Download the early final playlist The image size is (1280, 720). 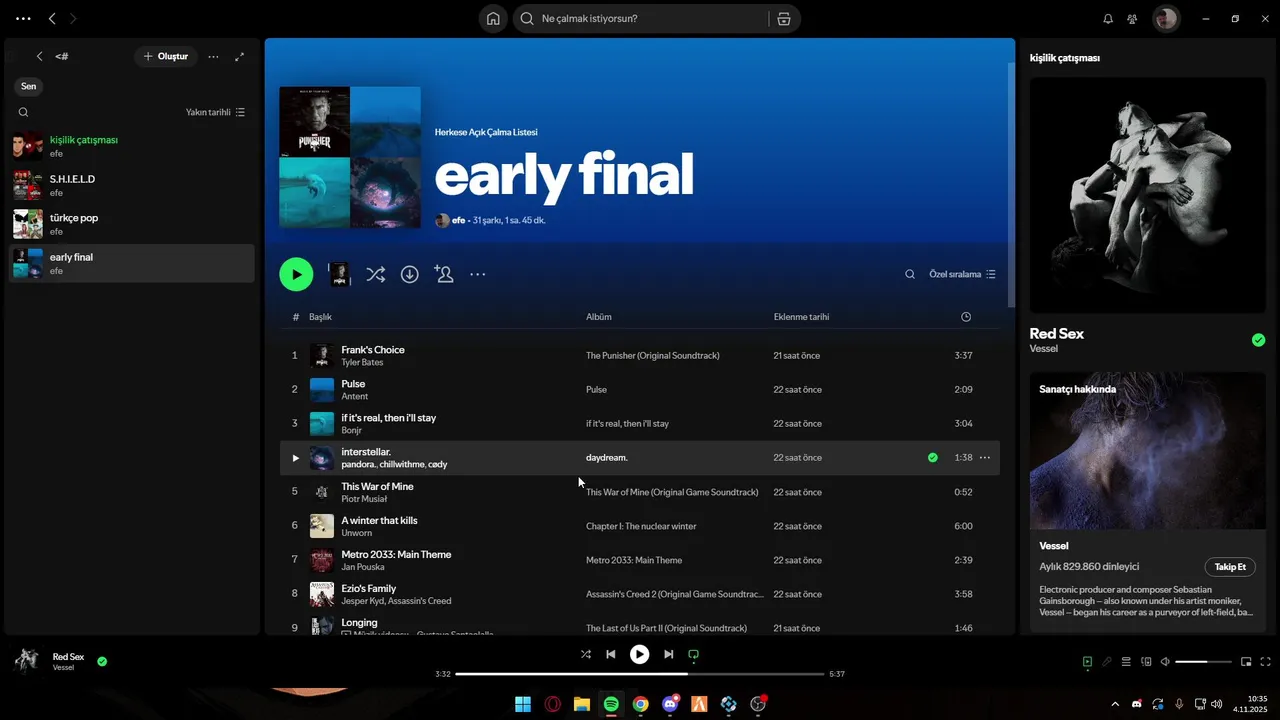410,274
